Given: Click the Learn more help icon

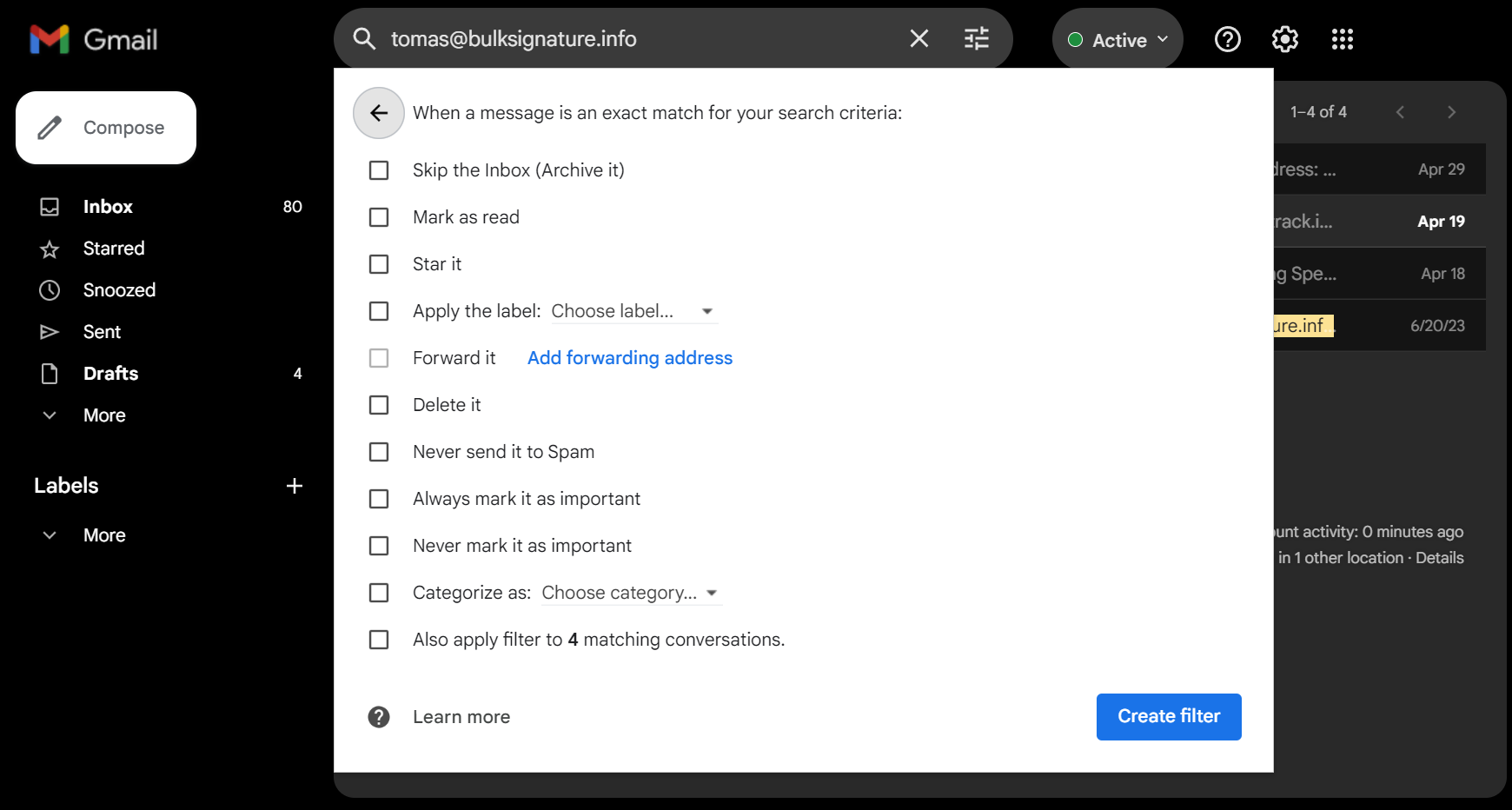Looking at the screenshot, I should click(379, 717).
